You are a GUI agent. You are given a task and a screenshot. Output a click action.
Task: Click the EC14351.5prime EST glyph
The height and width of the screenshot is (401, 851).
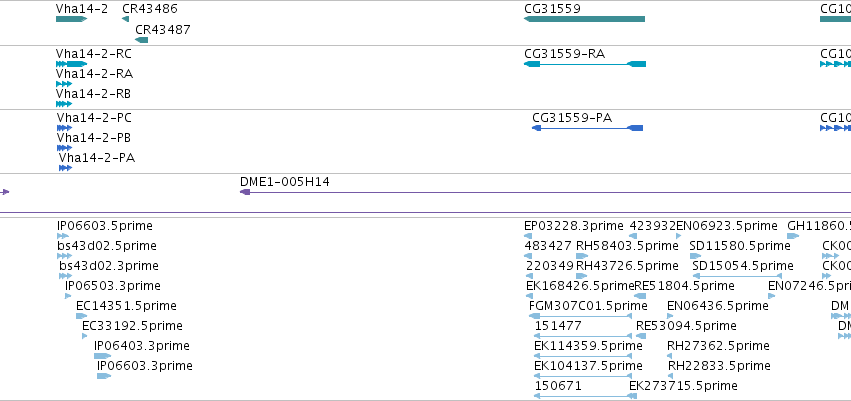pos(81,316)
